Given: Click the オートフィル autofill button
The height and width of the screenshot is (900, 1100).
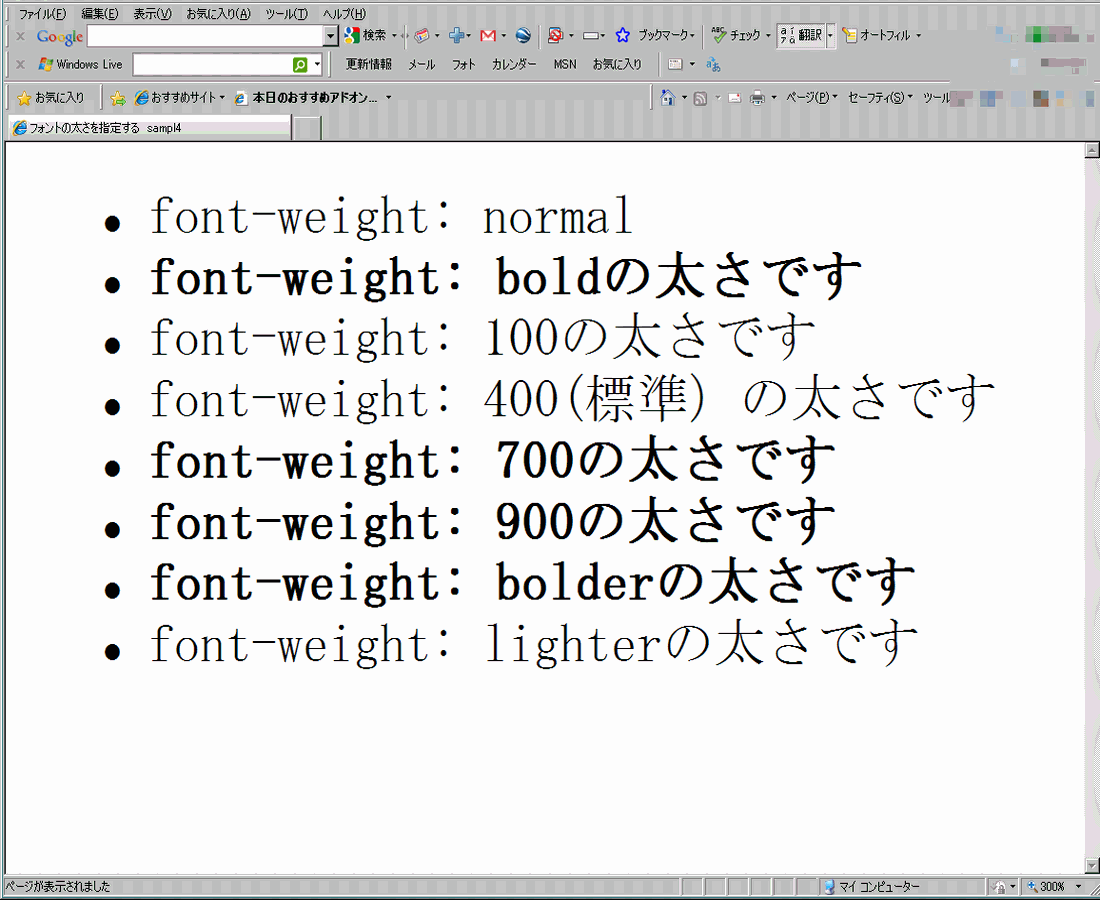Looking at the screenshot, I should (x=876, y=35).
